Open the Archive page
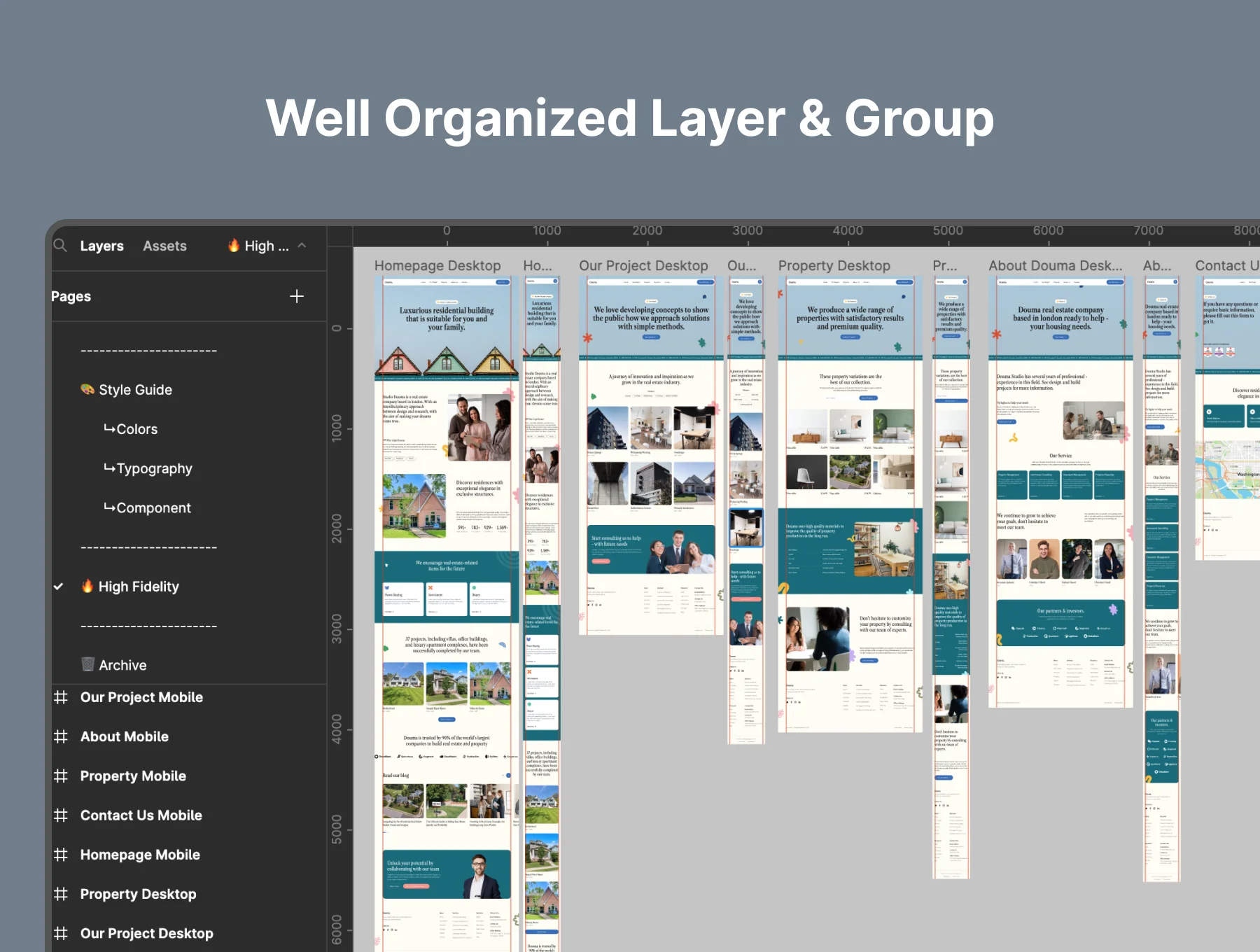1260x952 pixels. click(x=122, y=665)
